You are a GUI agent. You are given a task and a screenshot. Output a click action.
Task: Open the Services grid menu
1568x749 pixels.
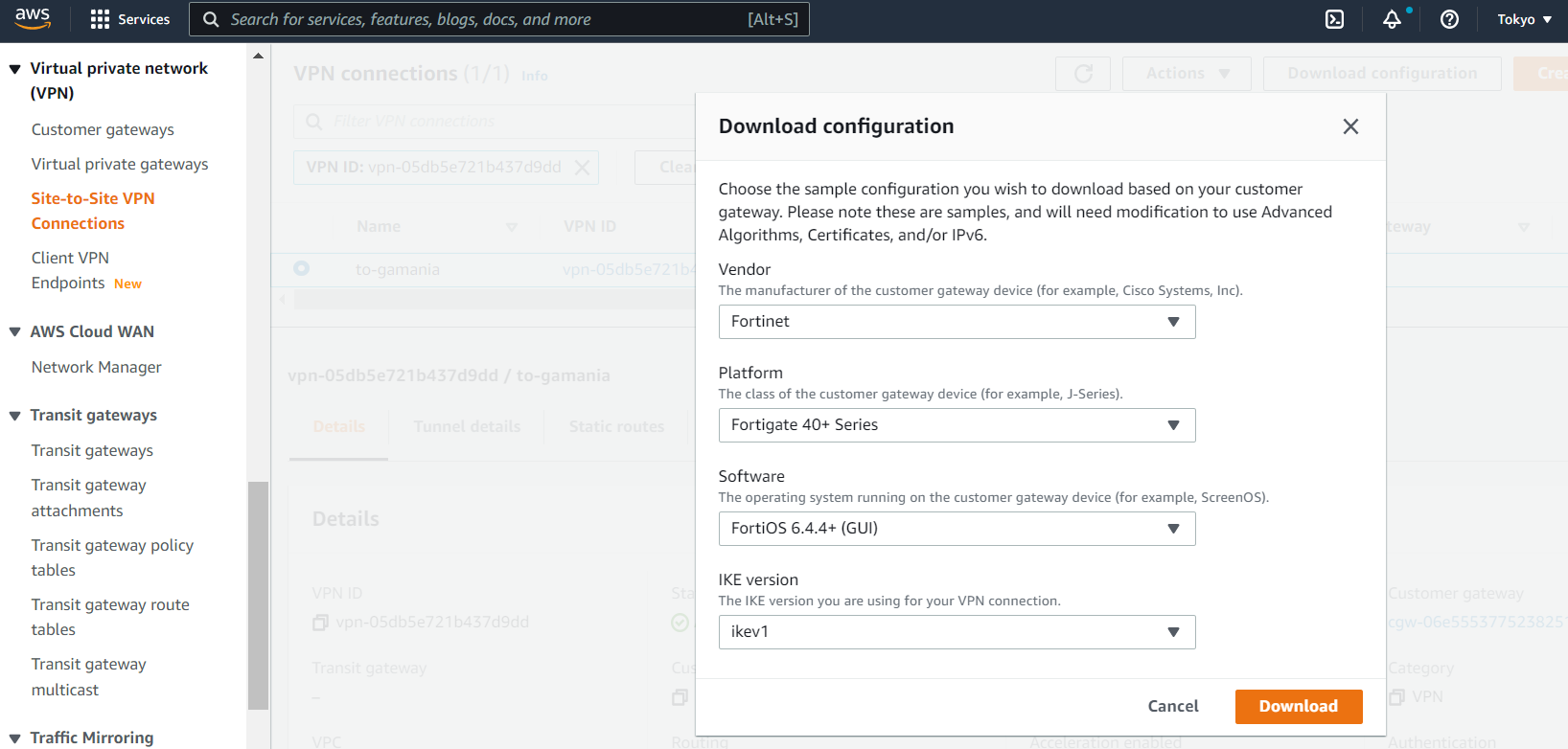[129, 19]
